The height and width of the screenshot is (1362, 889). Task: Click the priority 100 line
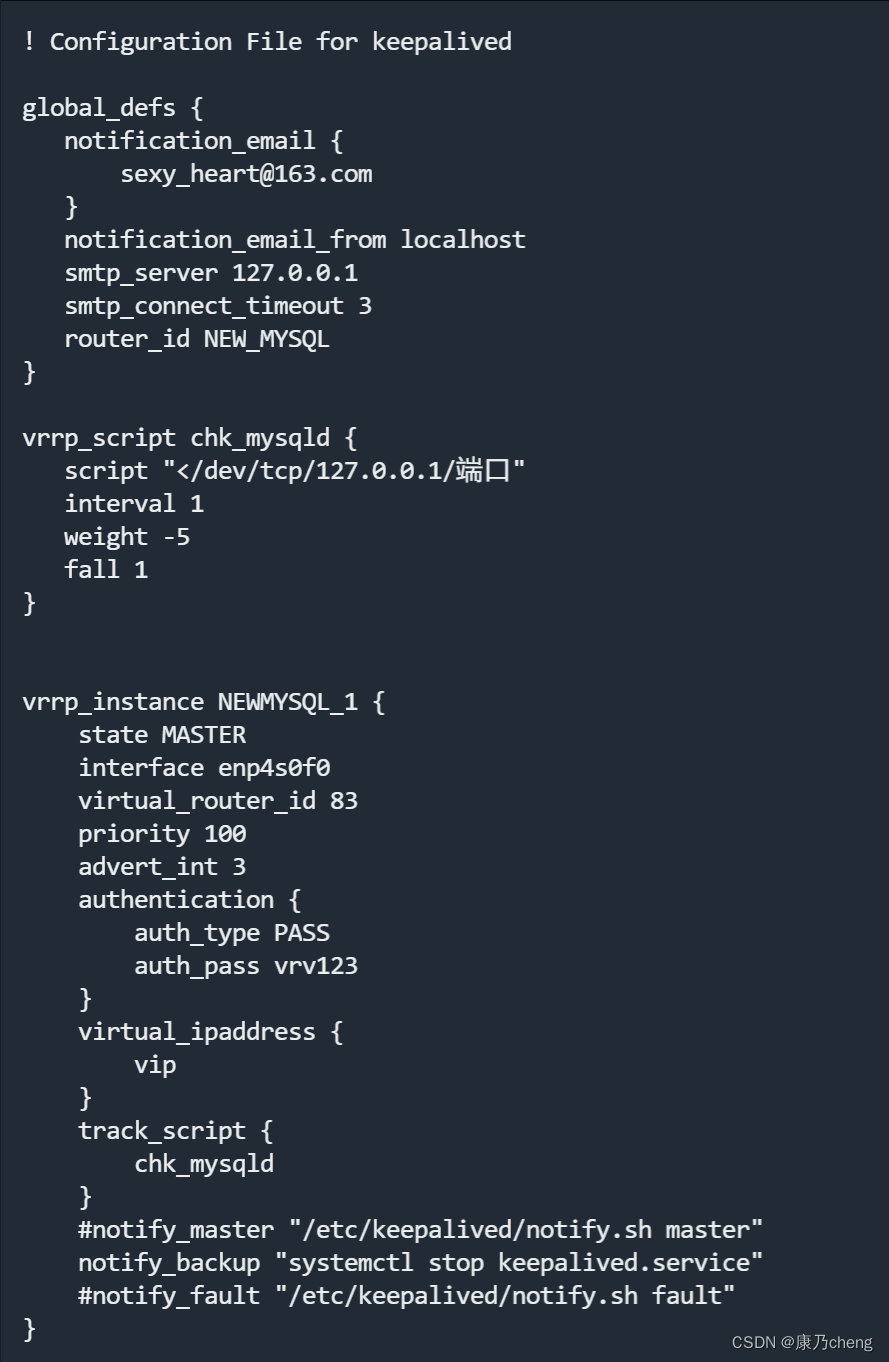point(162,834)
